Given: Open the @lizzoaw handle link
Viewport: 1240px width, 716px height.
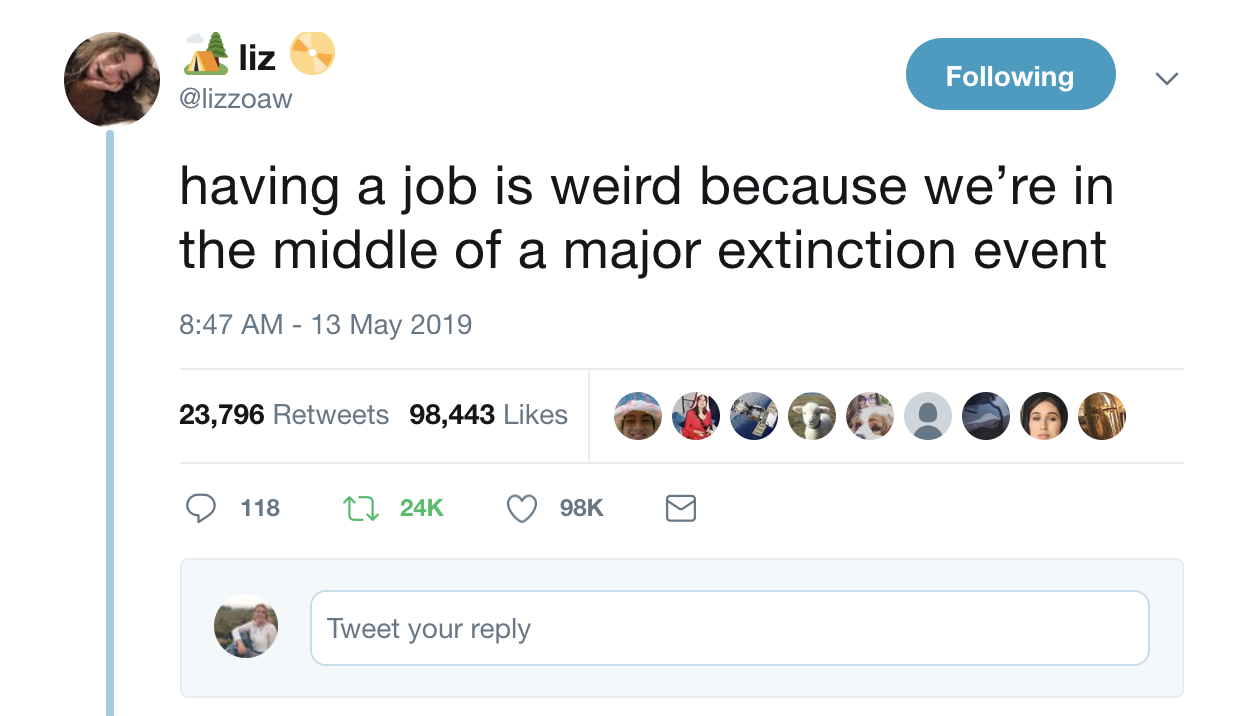Looking at the screenshot, I should [236, 99].
